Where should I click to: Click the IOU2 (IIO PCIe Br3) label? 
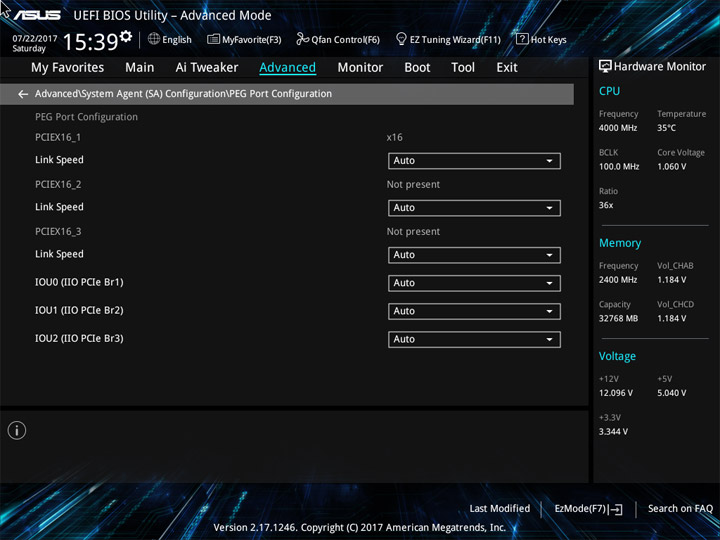tap(79, 338)
